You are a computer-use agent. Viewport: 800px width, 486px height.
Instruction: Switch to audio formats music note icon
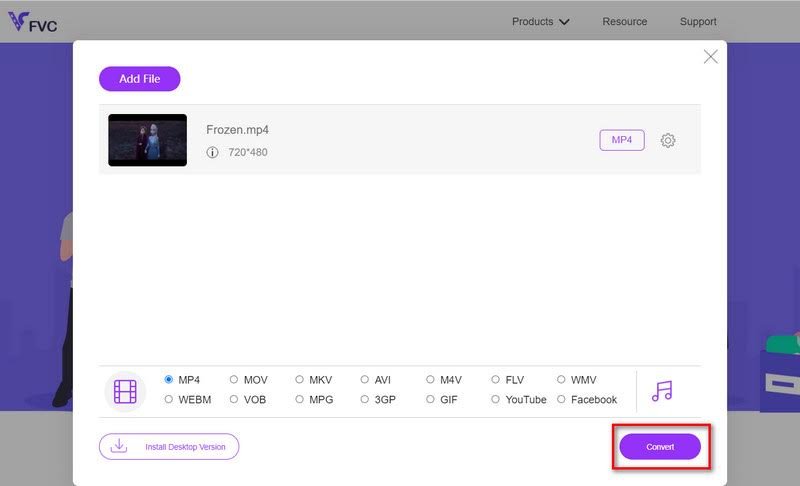point(662,391)
